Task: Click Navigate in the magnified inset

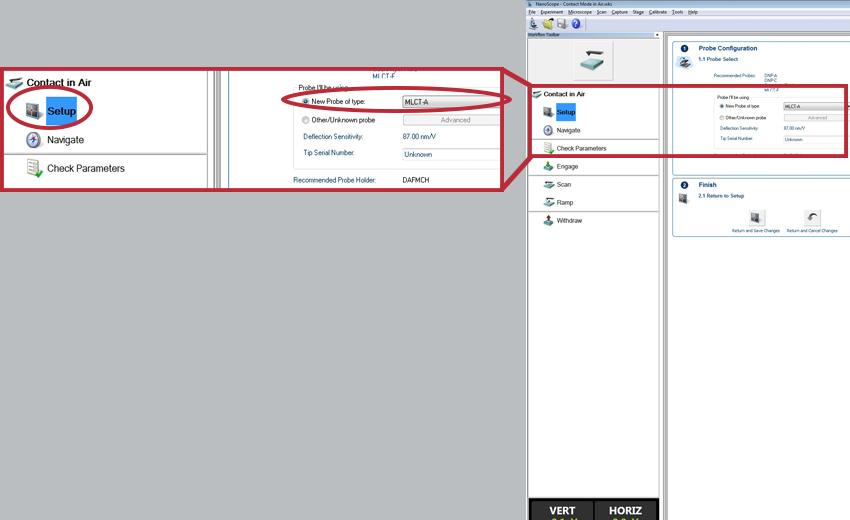Action: coord(65,140)
